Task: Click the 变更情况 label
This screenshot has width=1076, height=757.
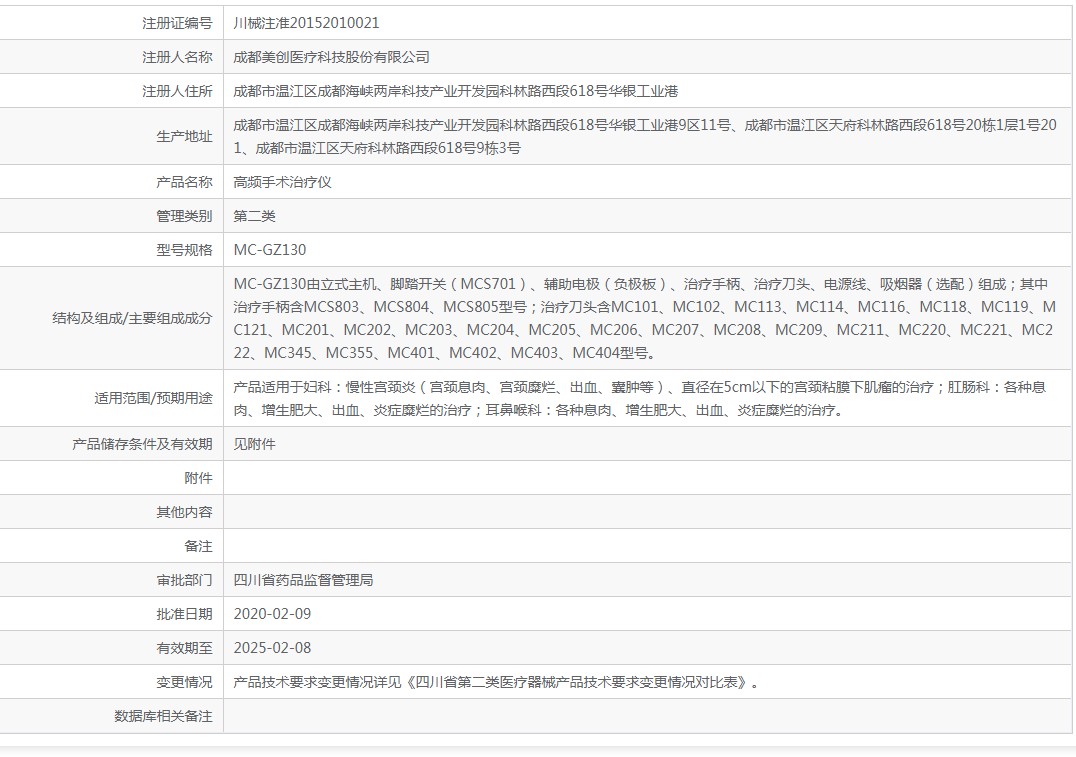Action: click(184, 682)
